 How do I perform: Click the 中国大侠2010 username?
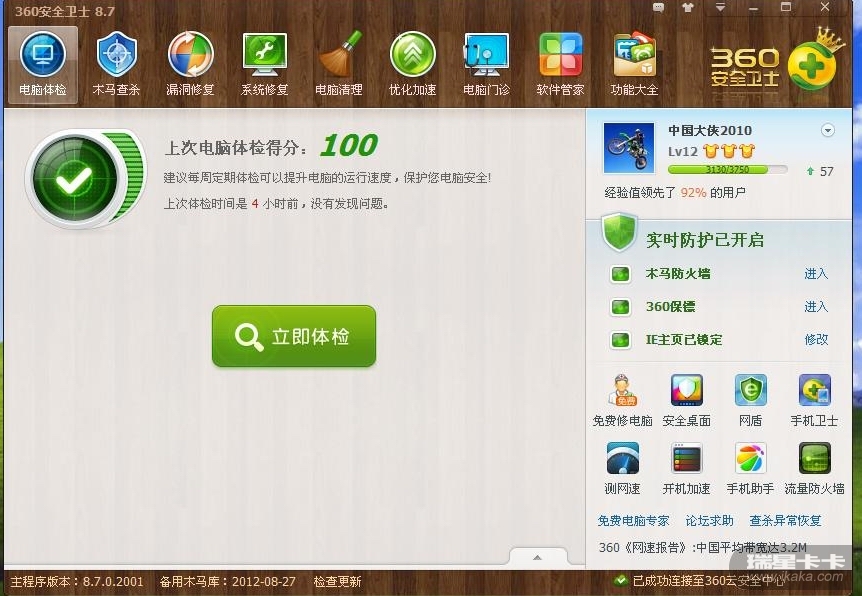(x=710, y=130)
